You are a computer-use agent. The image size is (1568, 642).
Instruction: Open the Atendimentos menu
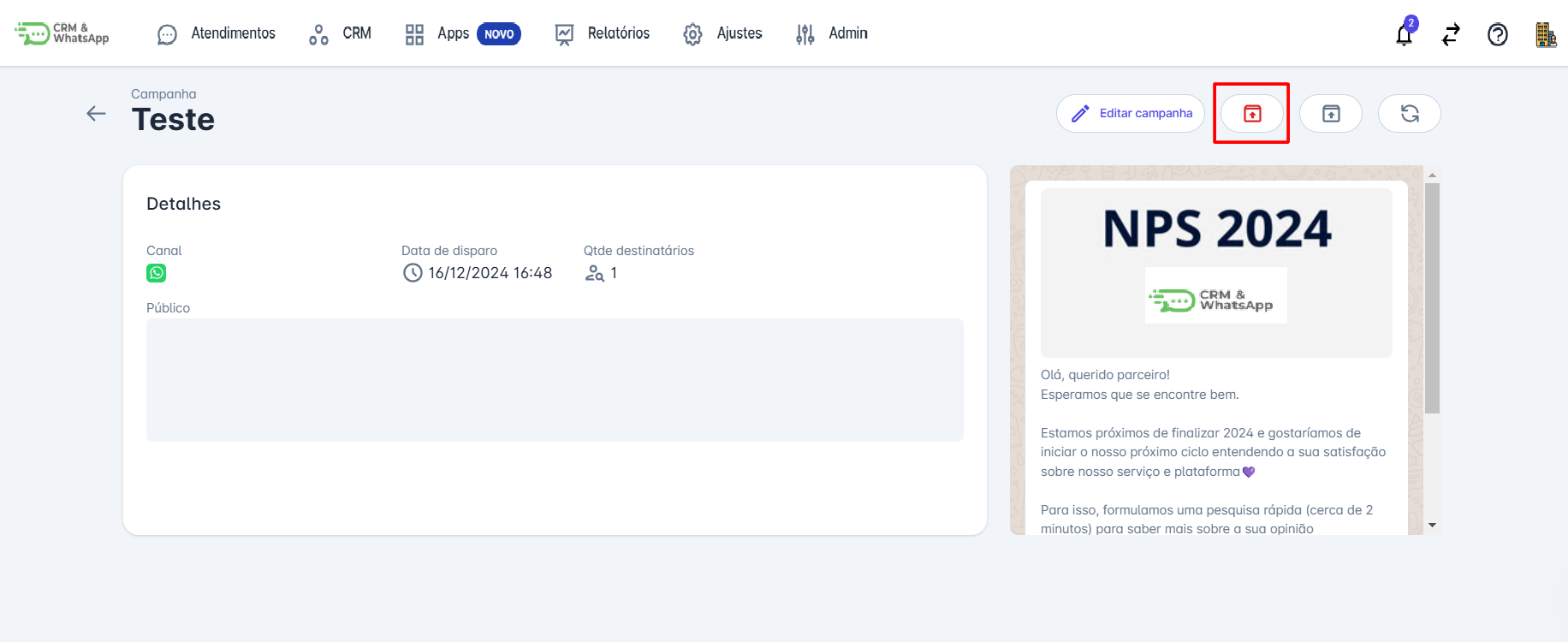coord(217,33)
